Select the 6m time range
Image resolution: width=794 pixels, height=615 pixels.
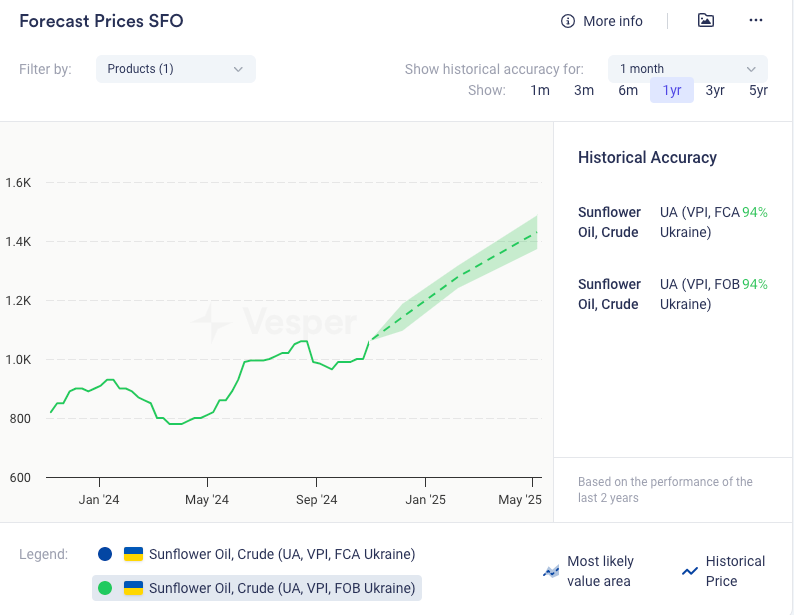(x=628, y=91)
